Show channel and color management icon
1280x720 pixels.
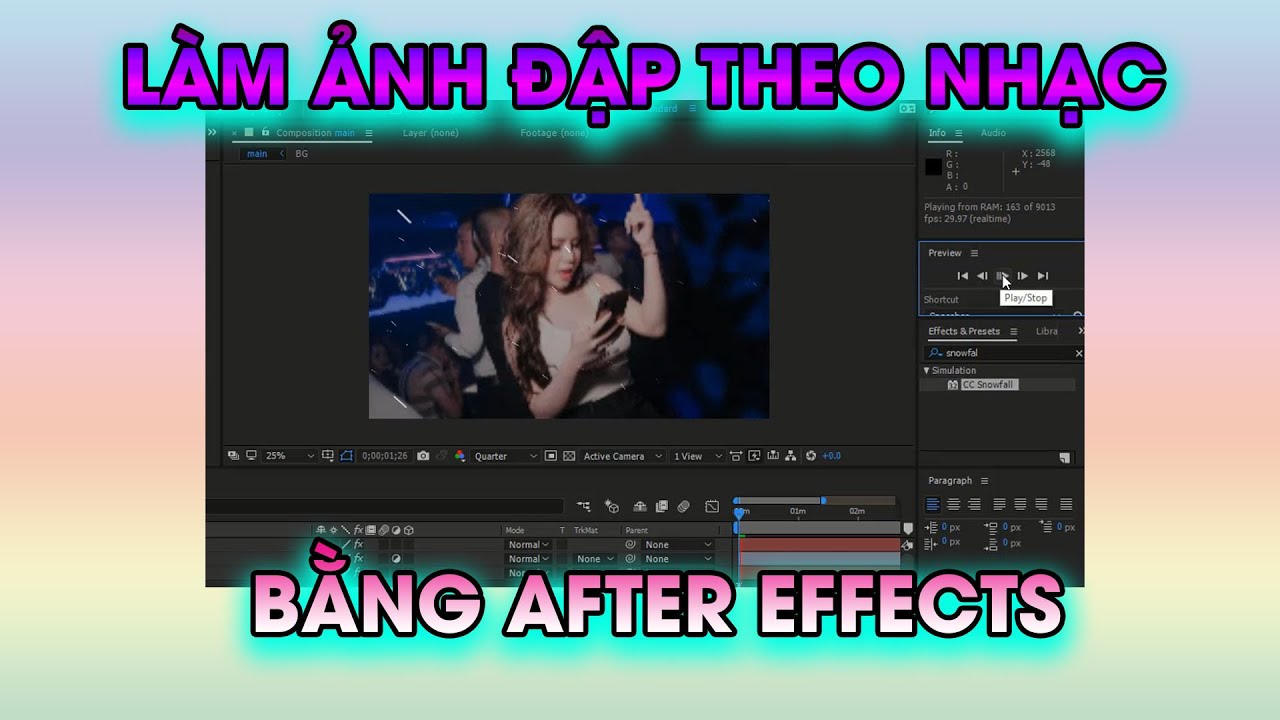pos(460,456)
